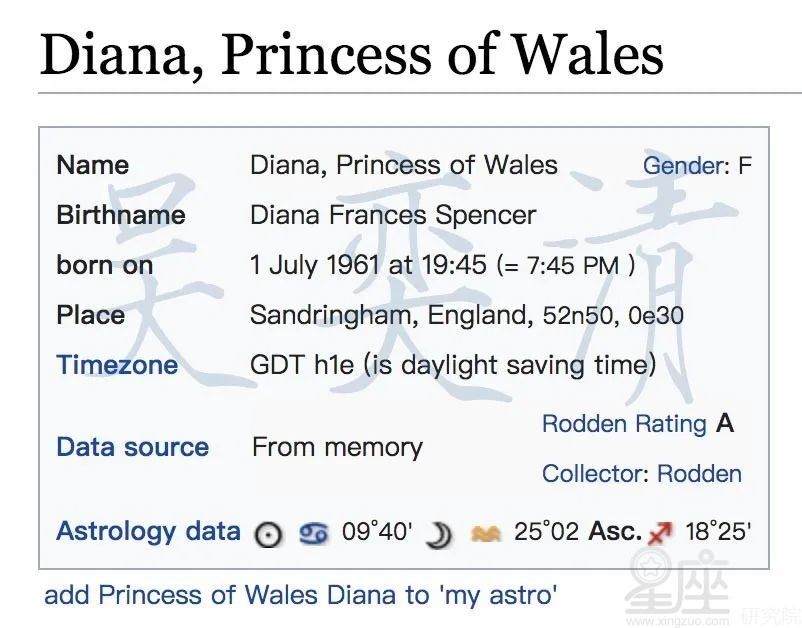Open the Rodden collector name link
Viewport: 802px width, 628px height.
[x=699, y=474]
